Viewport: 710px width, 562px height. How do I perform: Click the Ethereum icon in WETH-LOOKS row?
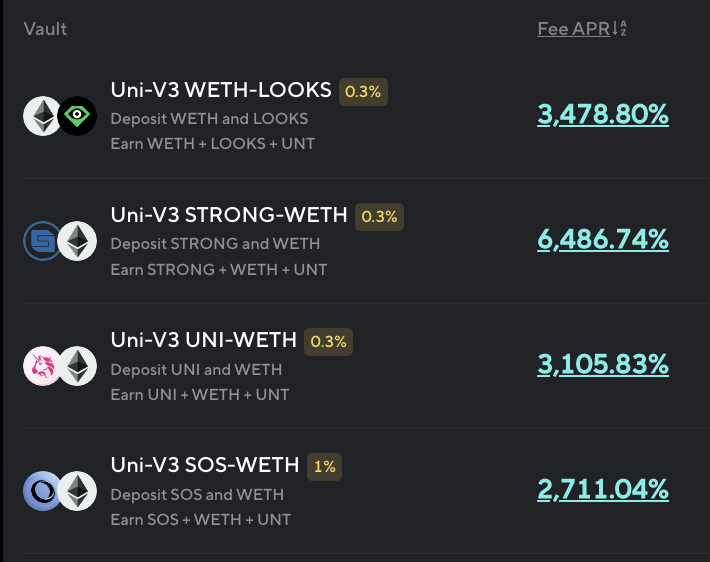click(43, 116)
